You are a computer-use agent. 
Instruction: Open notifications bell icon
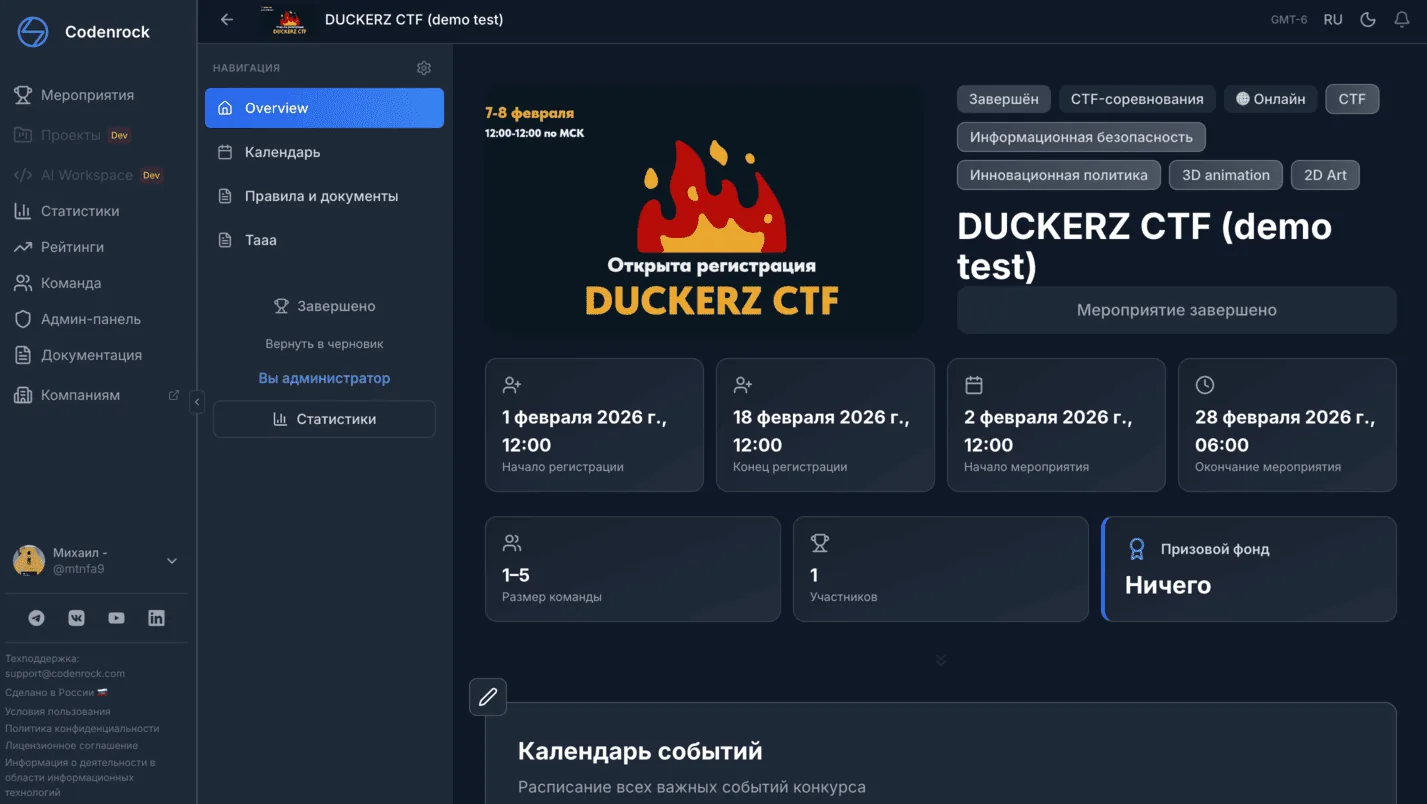(1402, 20)
